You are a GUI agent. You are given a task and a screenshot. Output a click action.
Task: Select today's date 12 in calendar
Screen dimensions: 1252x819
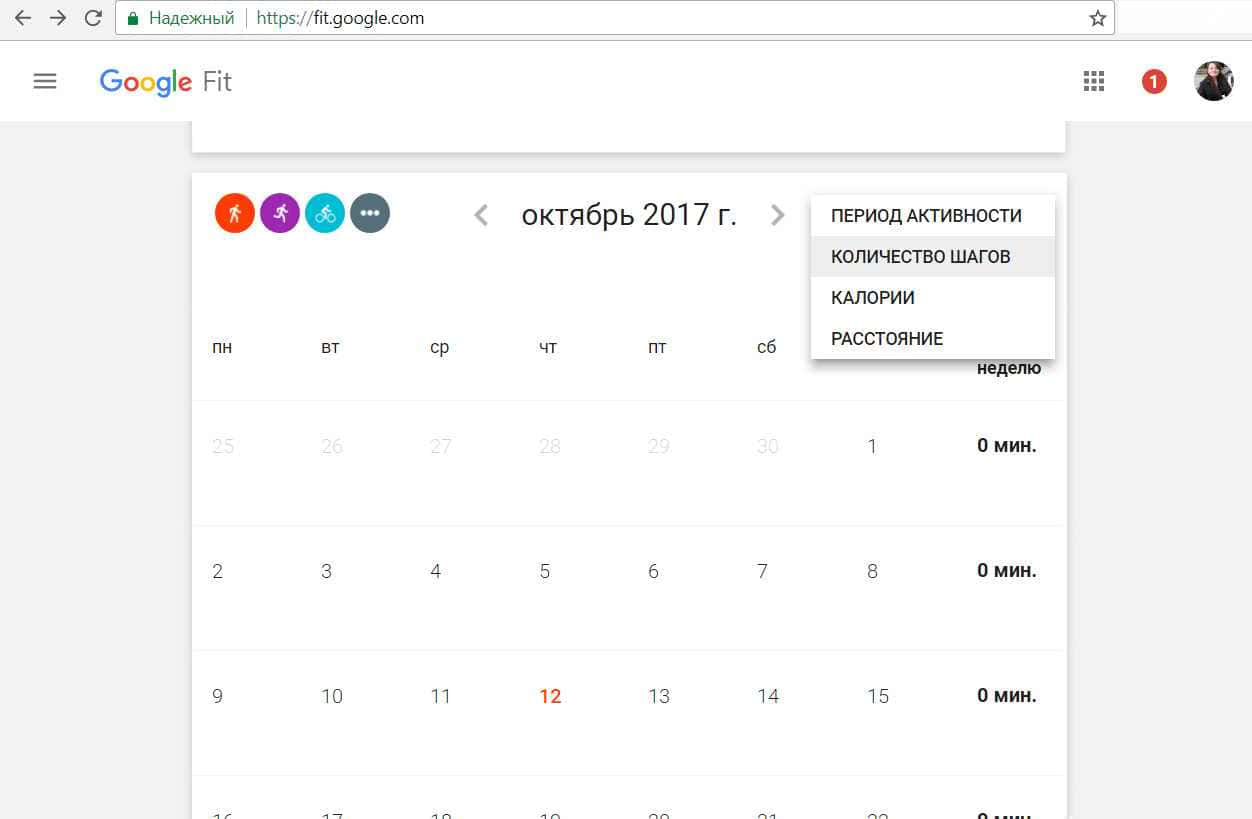550,697
